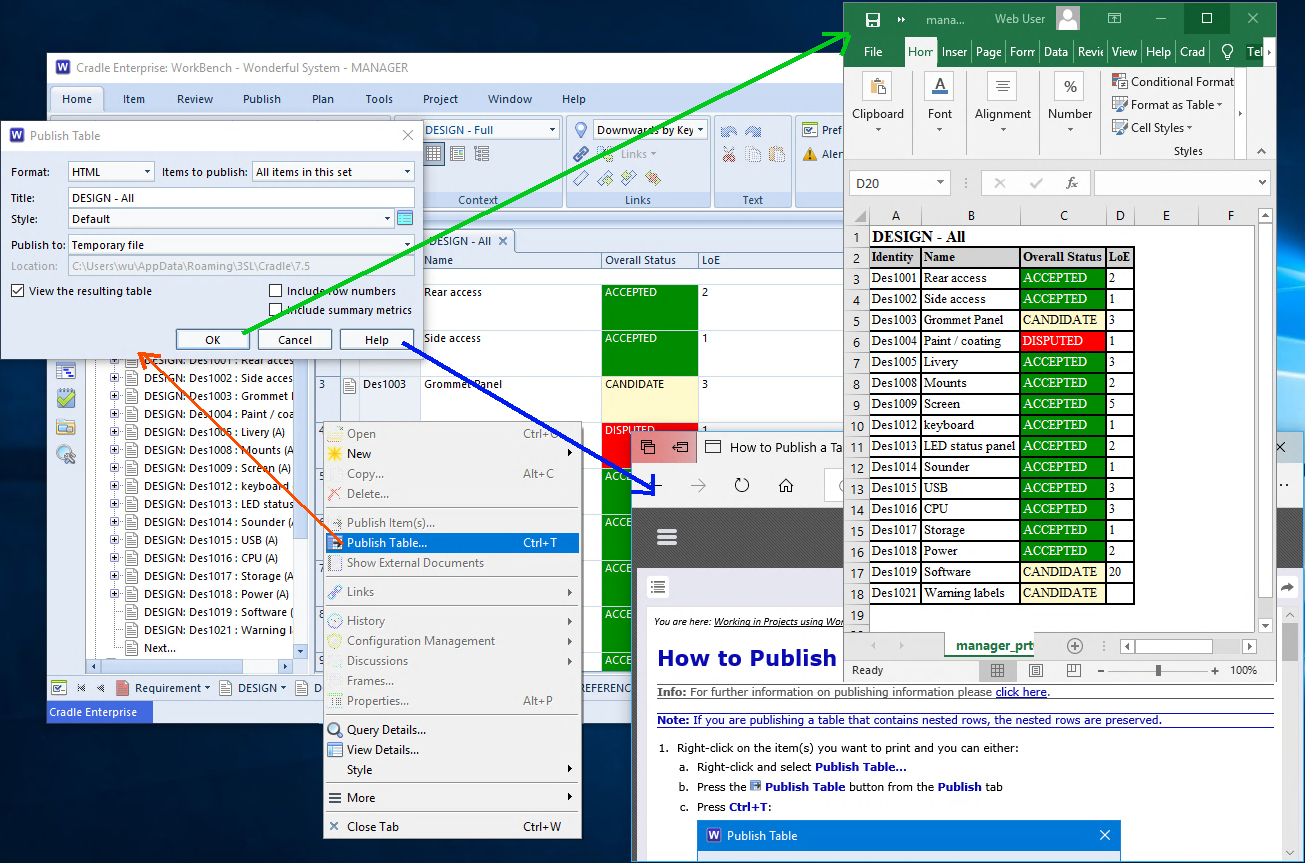Screen dimensions: 1305x863
Task: Click the Excel formula bar input
Action: (1182, 183)
